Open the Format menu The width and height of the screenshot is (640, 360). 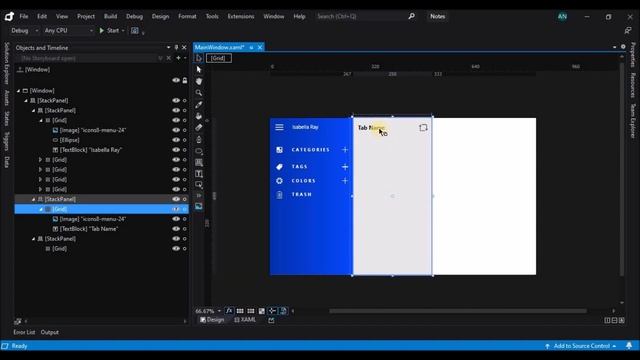coord(187,16)
